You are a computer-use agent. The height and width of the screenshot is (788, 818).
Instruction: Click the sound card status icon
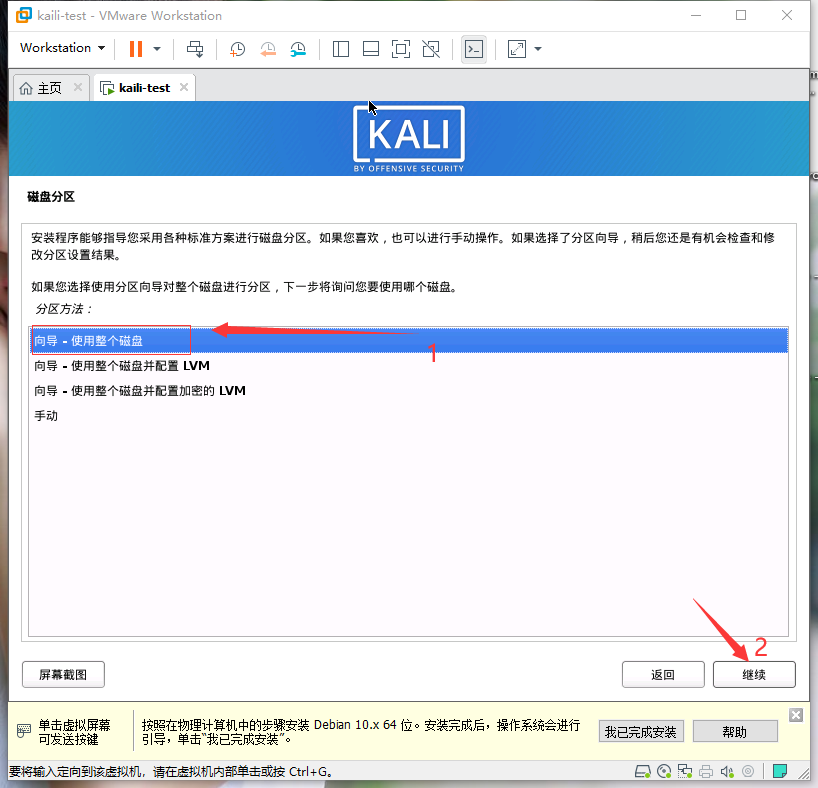tap(727, 771)
